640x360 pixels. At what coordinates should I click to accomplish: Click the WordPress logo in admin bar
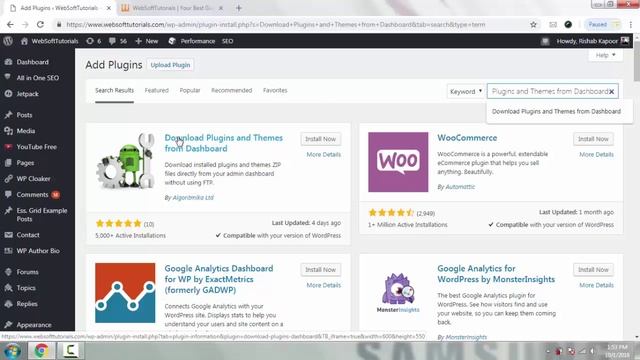click(x=8, y=41)
